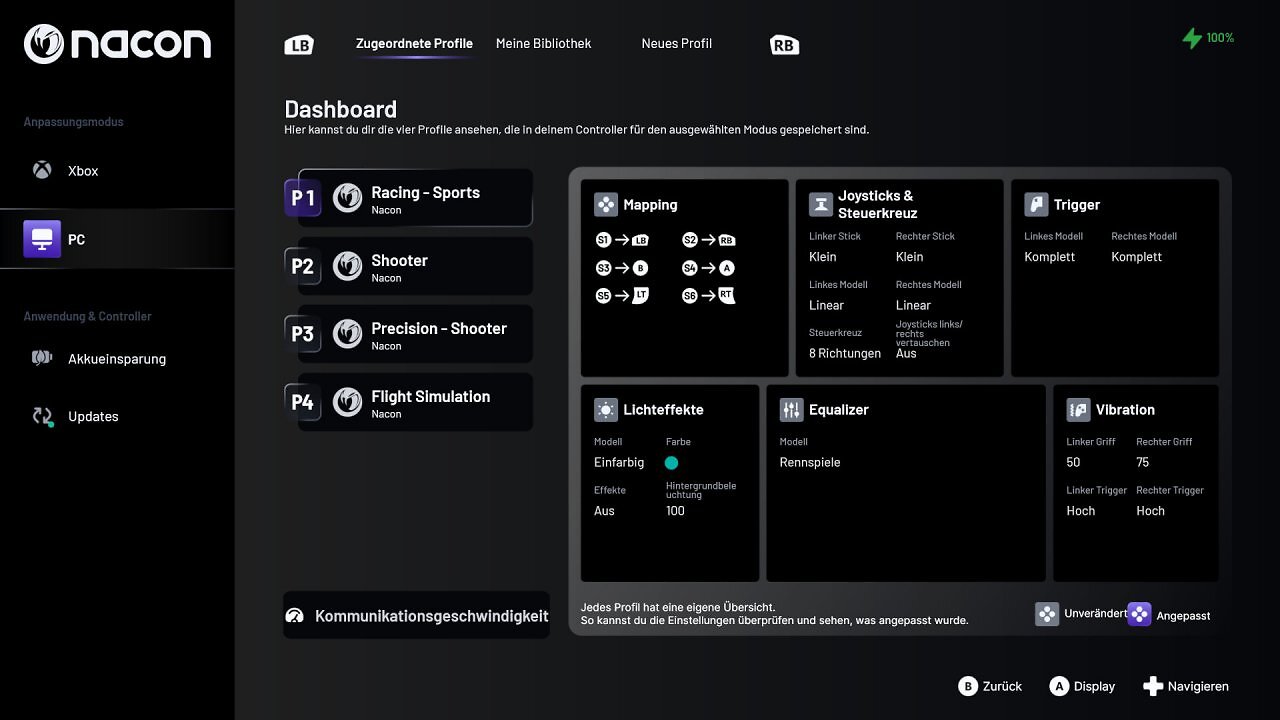Click the Unverändert legend icon
The height and width of the screenshot is (720, 1280).
[1047, 614]
